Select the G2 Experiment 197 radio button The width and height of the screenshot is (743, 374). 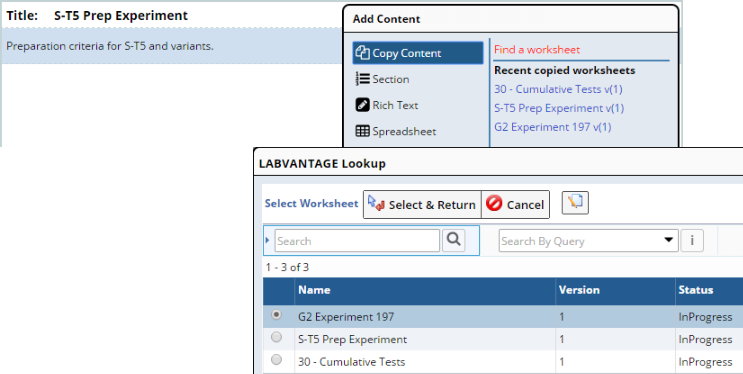pyautogui.click(x=276, y=315)
